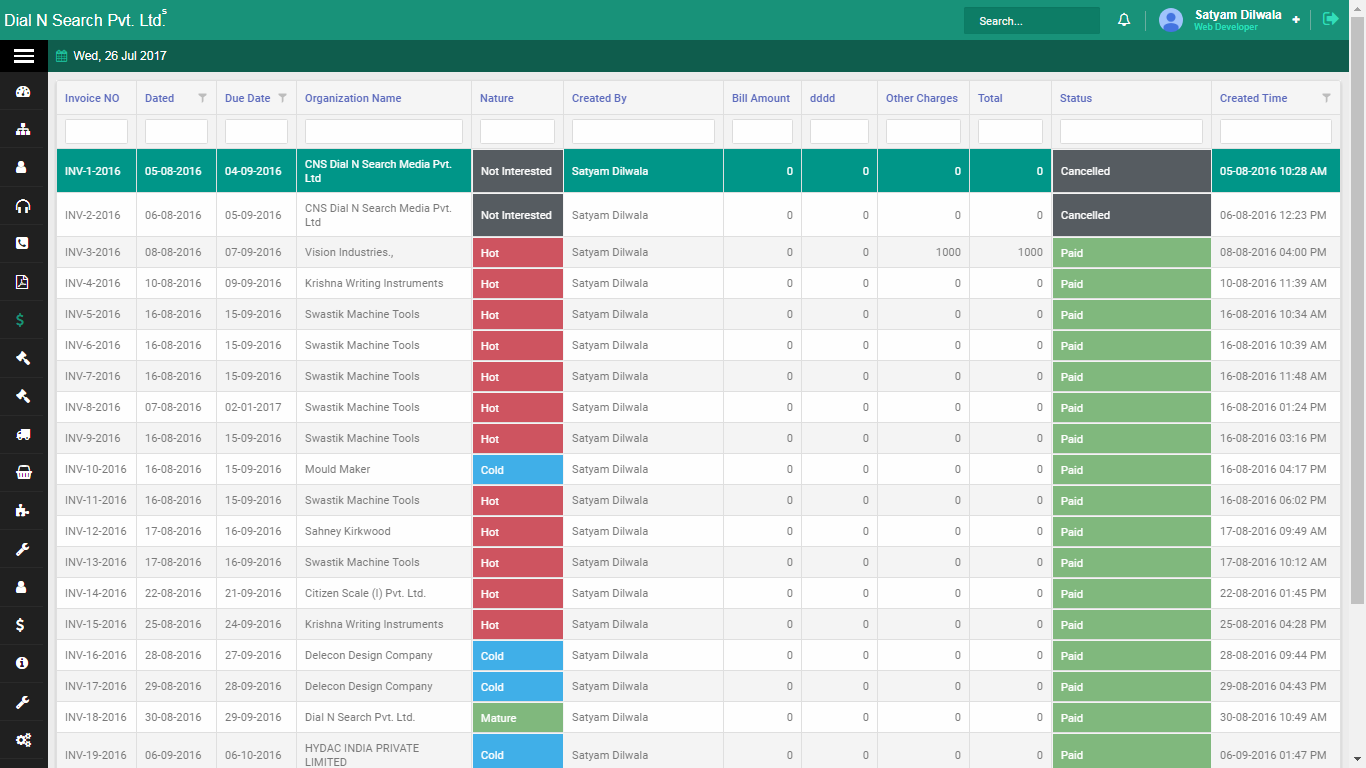Click the Satyam Dilwala profile name
1366x768 pixels.
click(x=1238, y=15)
